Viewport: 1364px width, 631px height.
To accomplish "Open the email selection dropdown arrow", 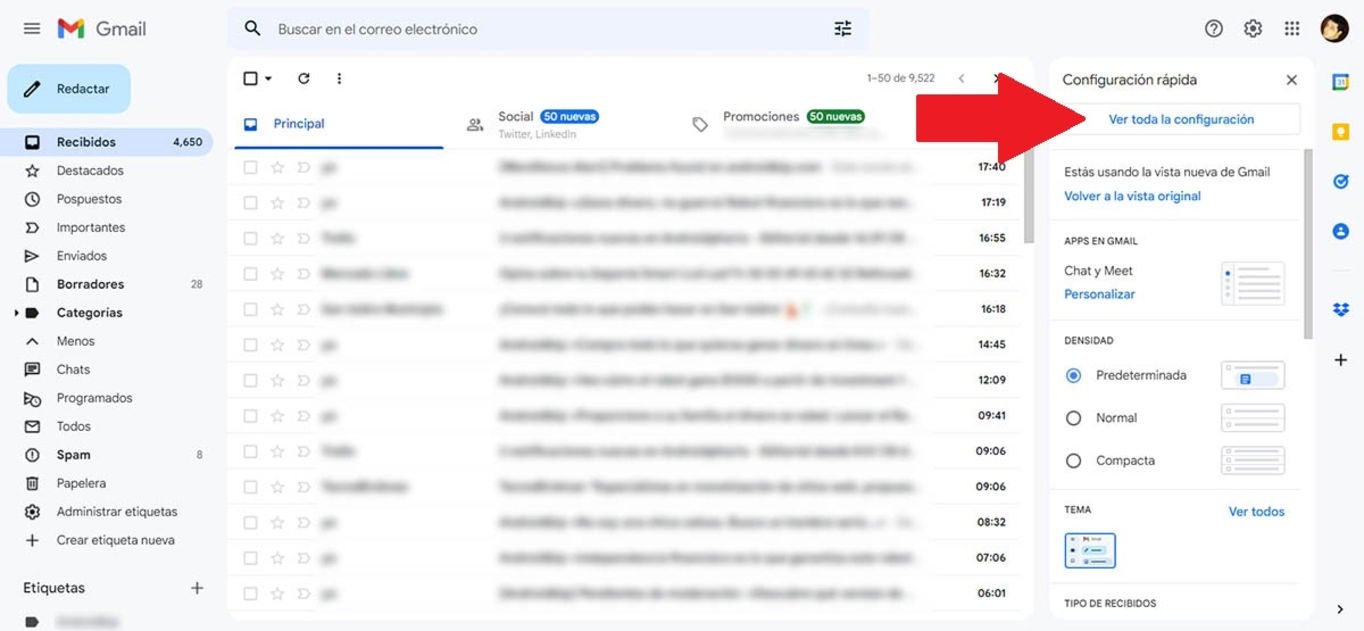I will coord(266,78).
